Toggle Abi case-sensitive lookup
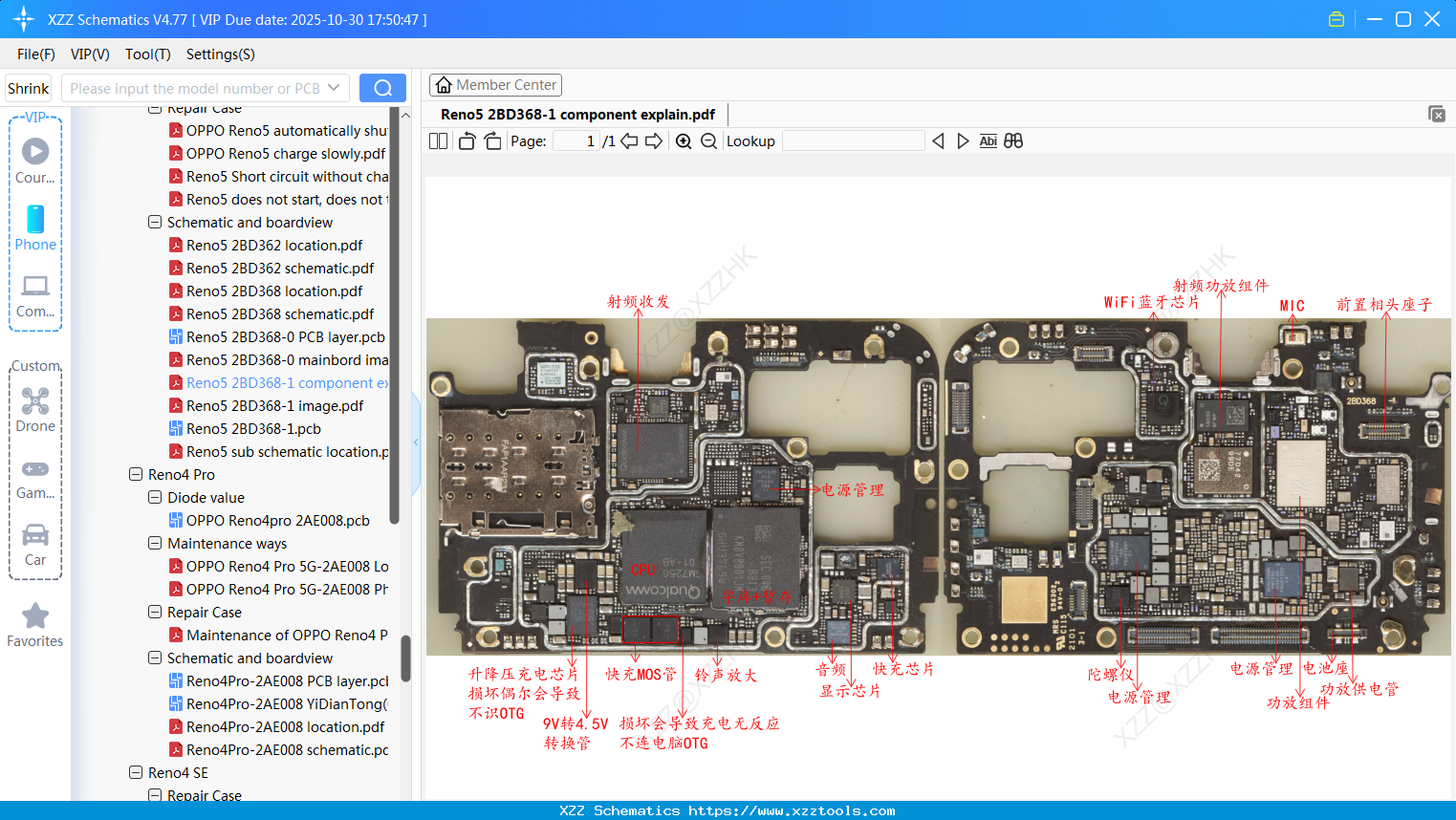The height and width of the screenshot is (820, 1456). (988, 140)
